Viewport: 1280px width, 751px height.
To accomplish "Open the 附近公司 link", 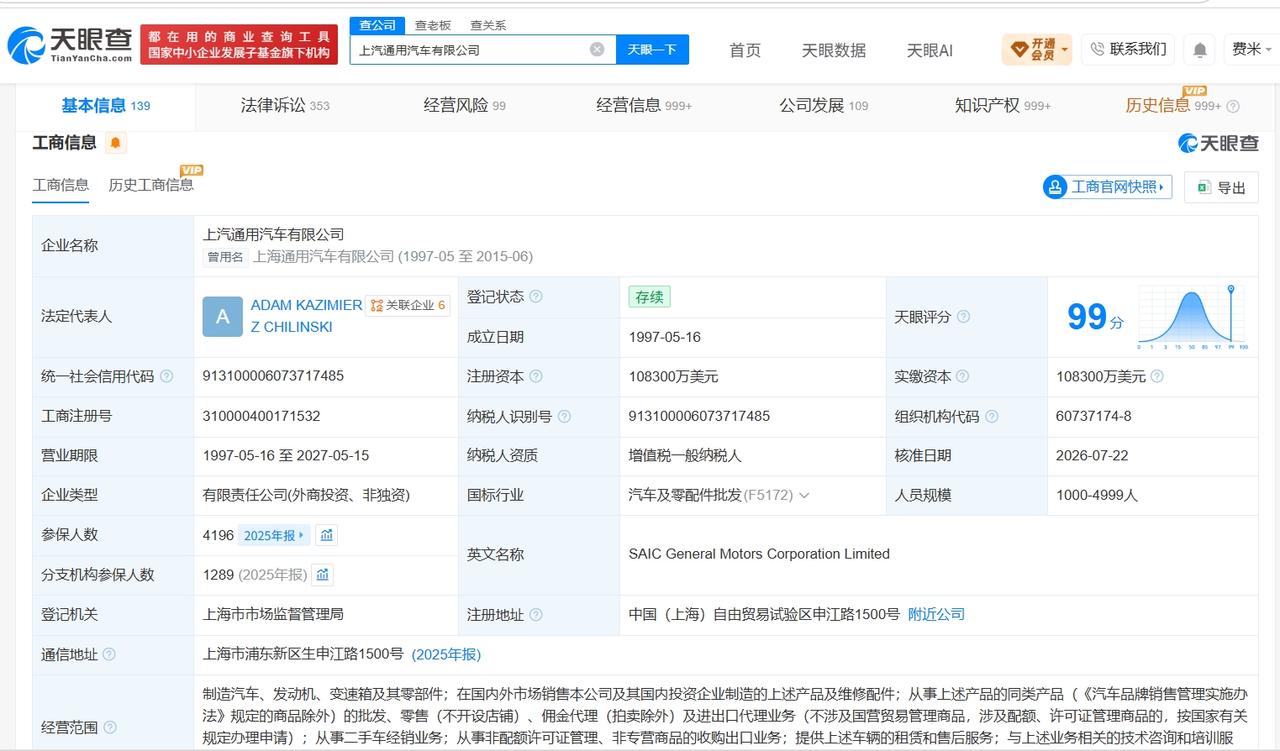I will (x=936, y=615).
